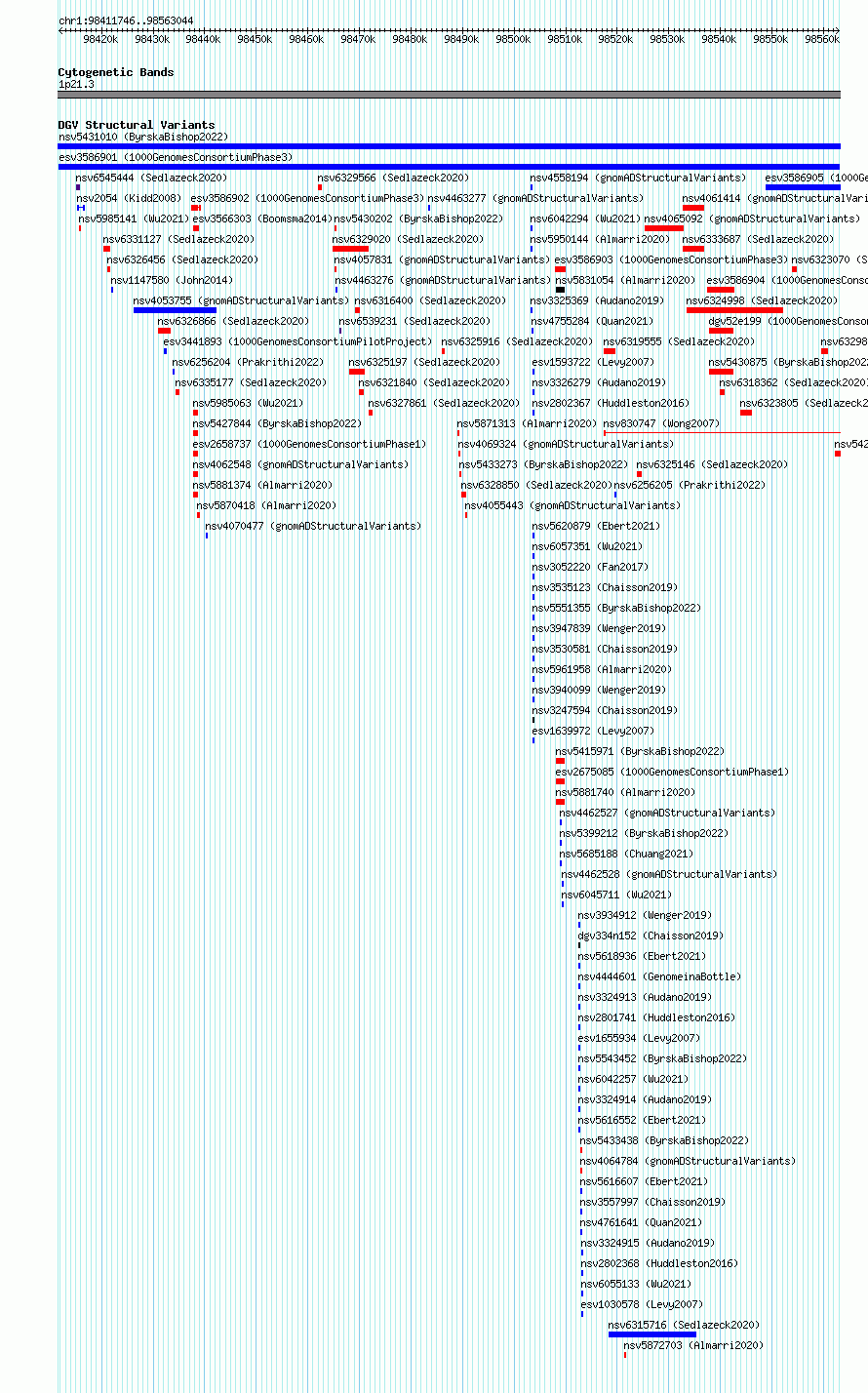The width and height of the screenshot is (868, 1393).
Task: Click nsv4761641 (Quan2021) label
Action: coord(642,1223)
